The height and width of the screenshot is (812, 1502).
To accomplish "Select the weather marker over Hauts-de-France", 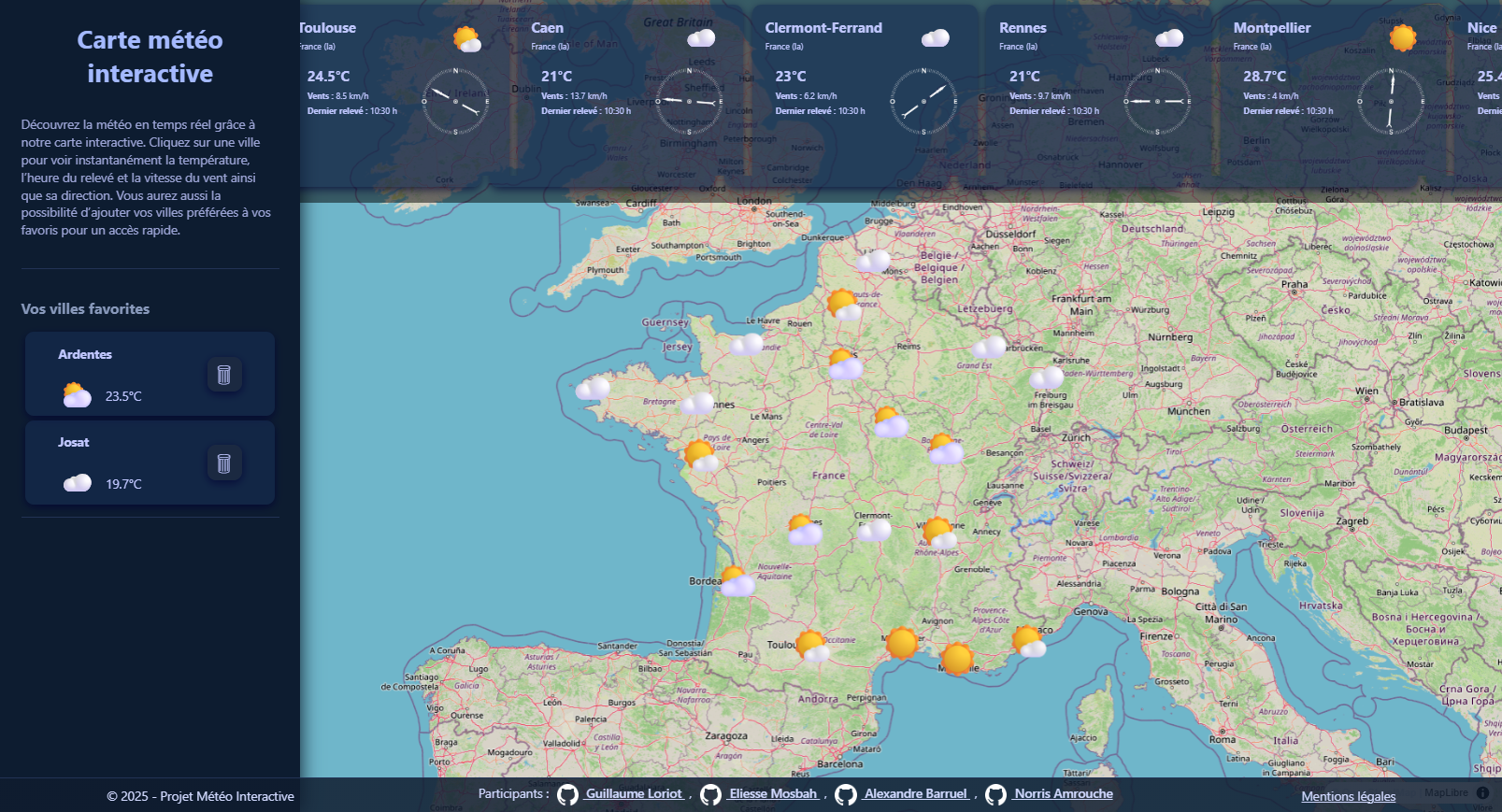I will pos(844,306).
